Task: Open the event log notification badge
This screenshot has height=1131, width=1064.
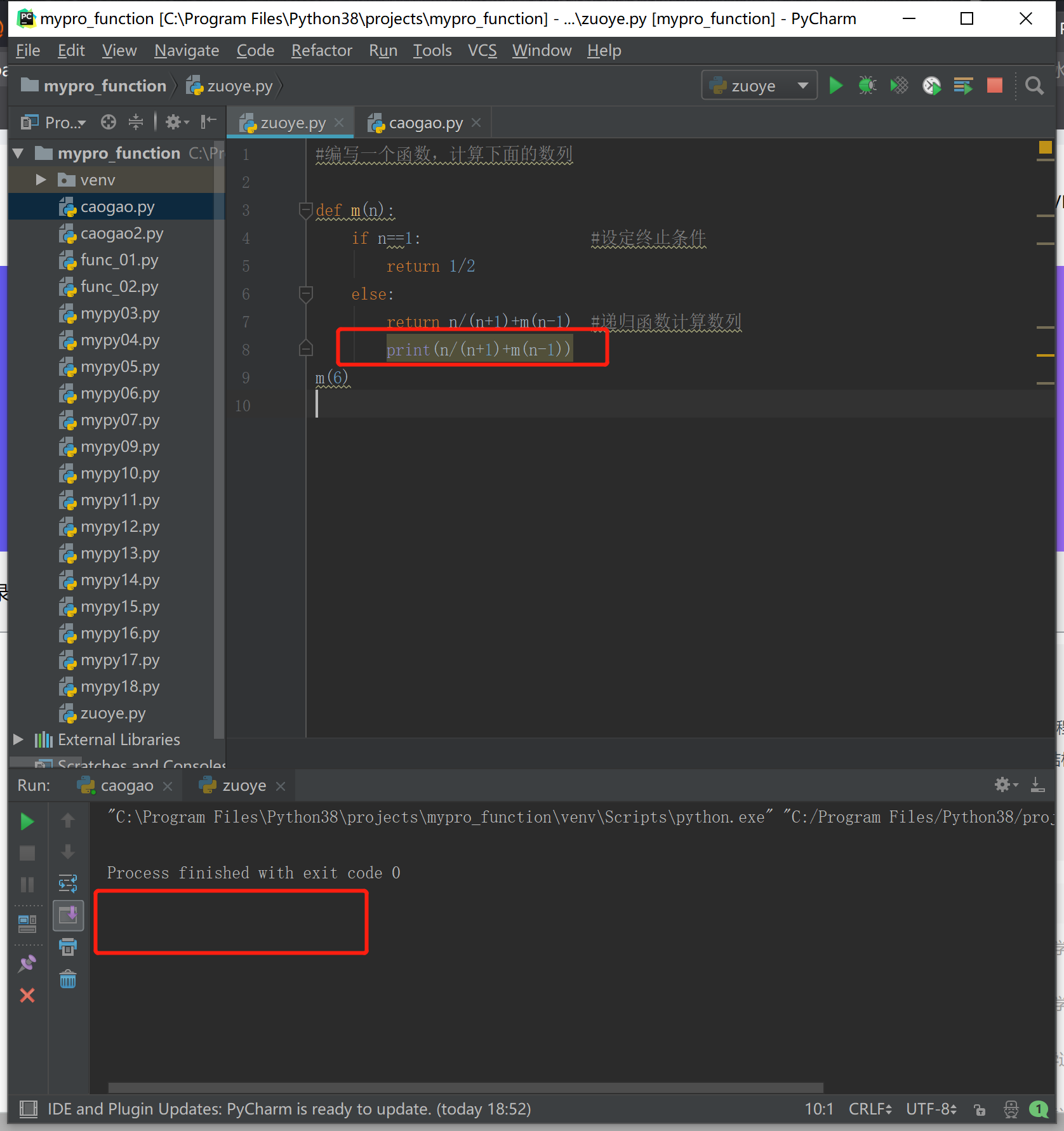Action: (x=1039, y=1109)
